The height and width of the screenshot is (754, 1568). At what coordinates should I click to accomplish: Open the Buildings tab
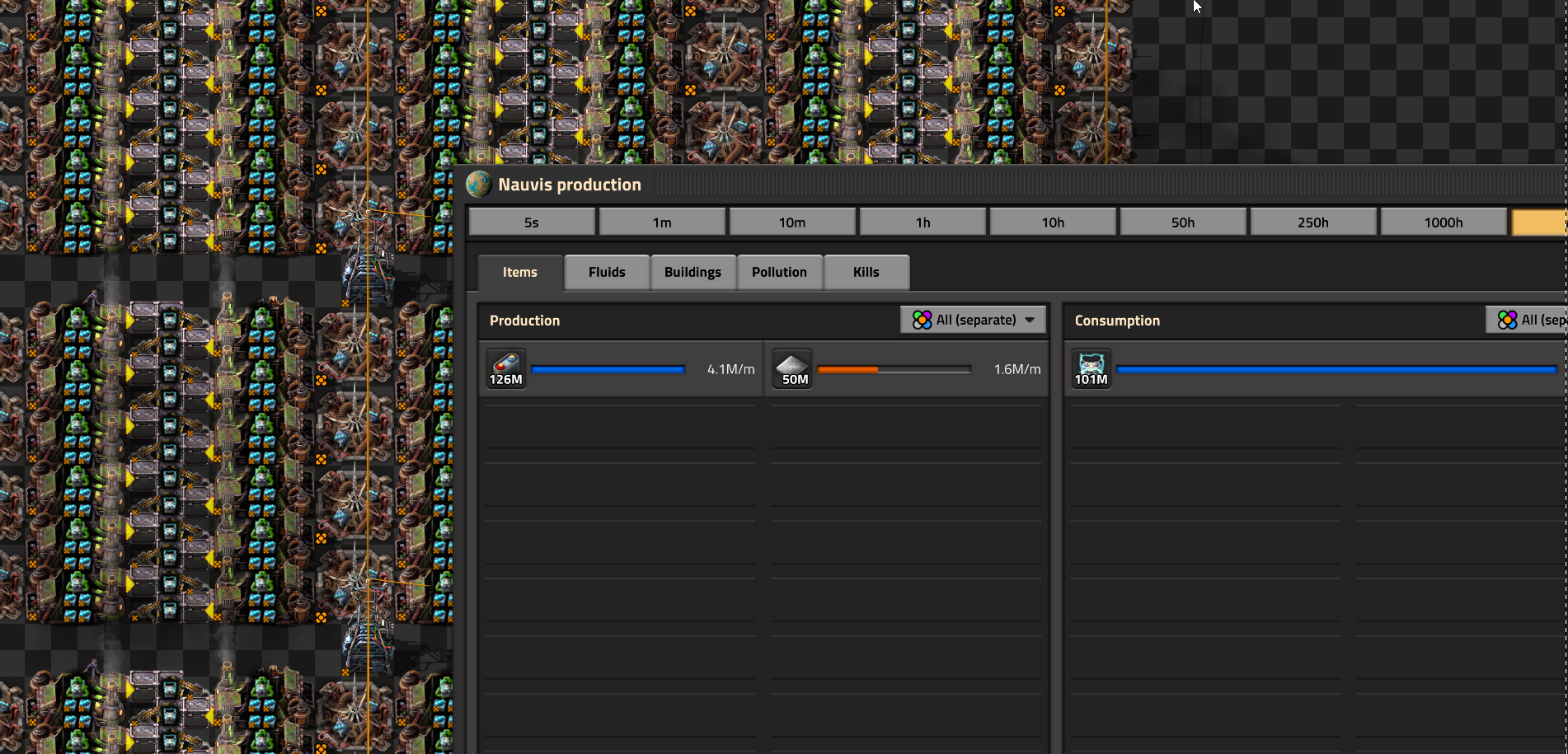(692, 273)
